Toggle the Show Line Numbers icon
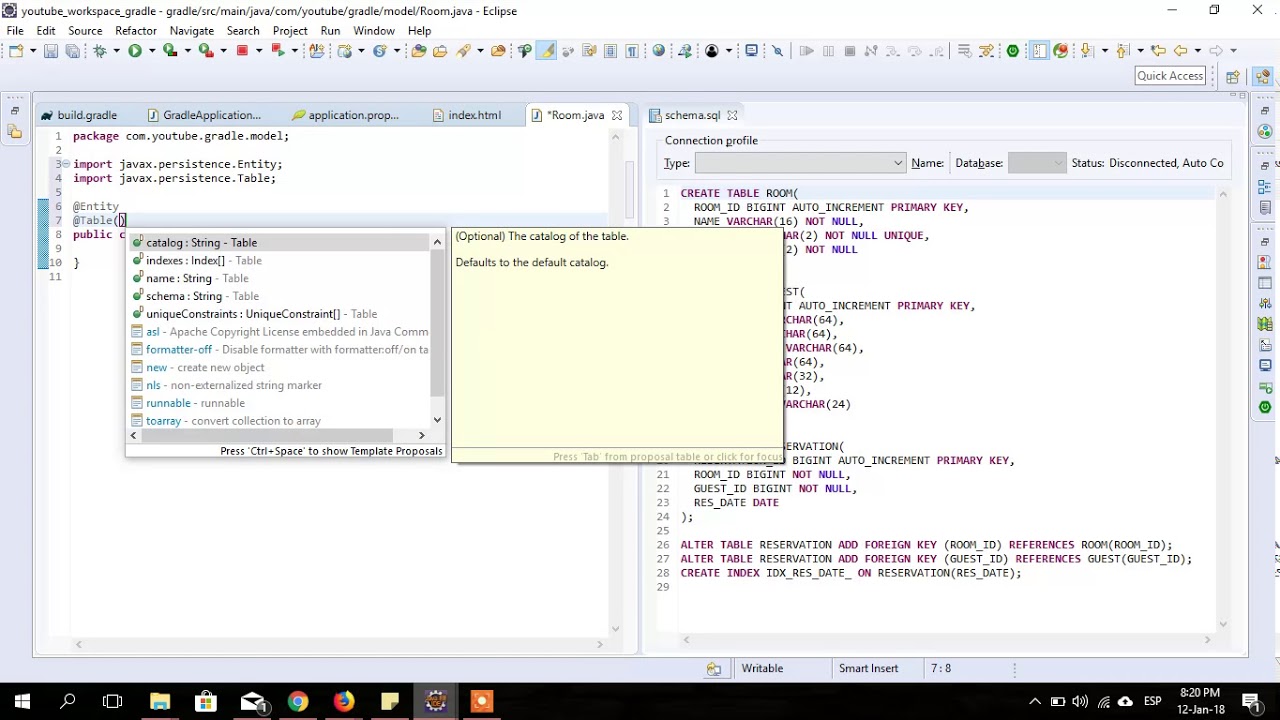Image resolution: width=1280 pixels, height=720 pixels. point(1039,51)
